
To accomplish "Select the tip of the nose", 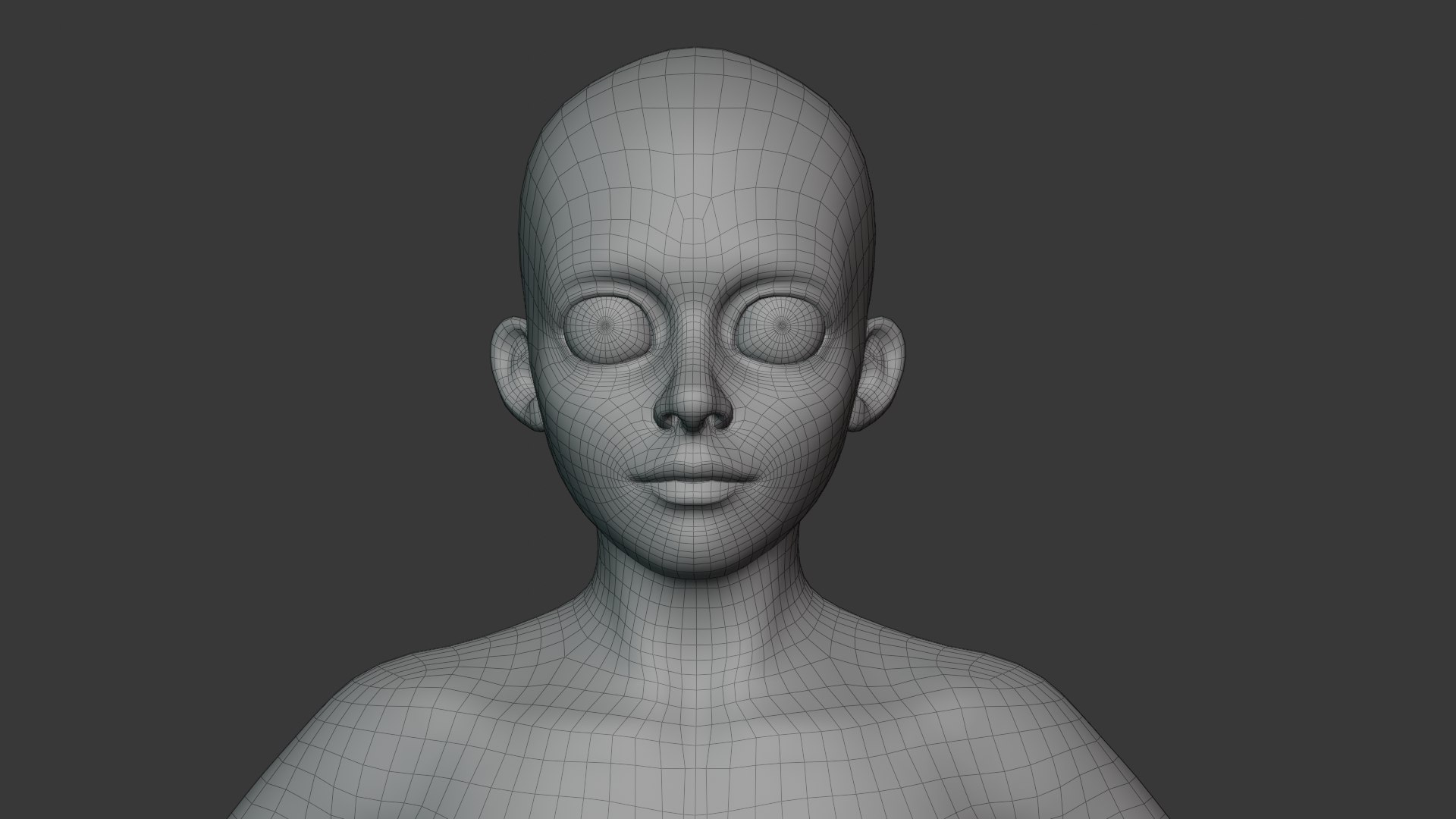I will tap(693, 406).
